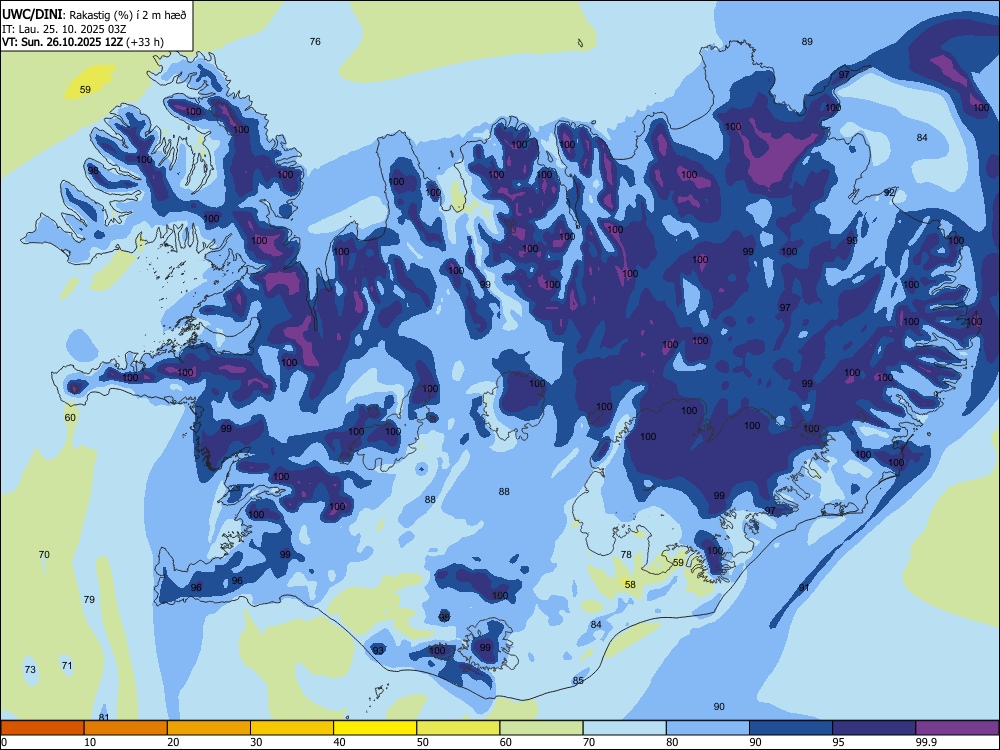Click the purple above-99.9 legend swatch
The width and height of the screenshot is (1000, 750).
[957, 728]
